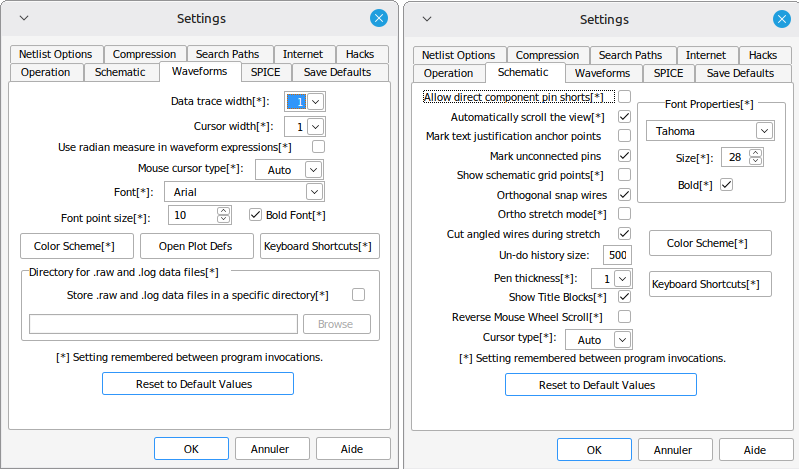Increase the Font point size spinner
Viewport: 799px width, 469px height.
(x=225, y=210)
